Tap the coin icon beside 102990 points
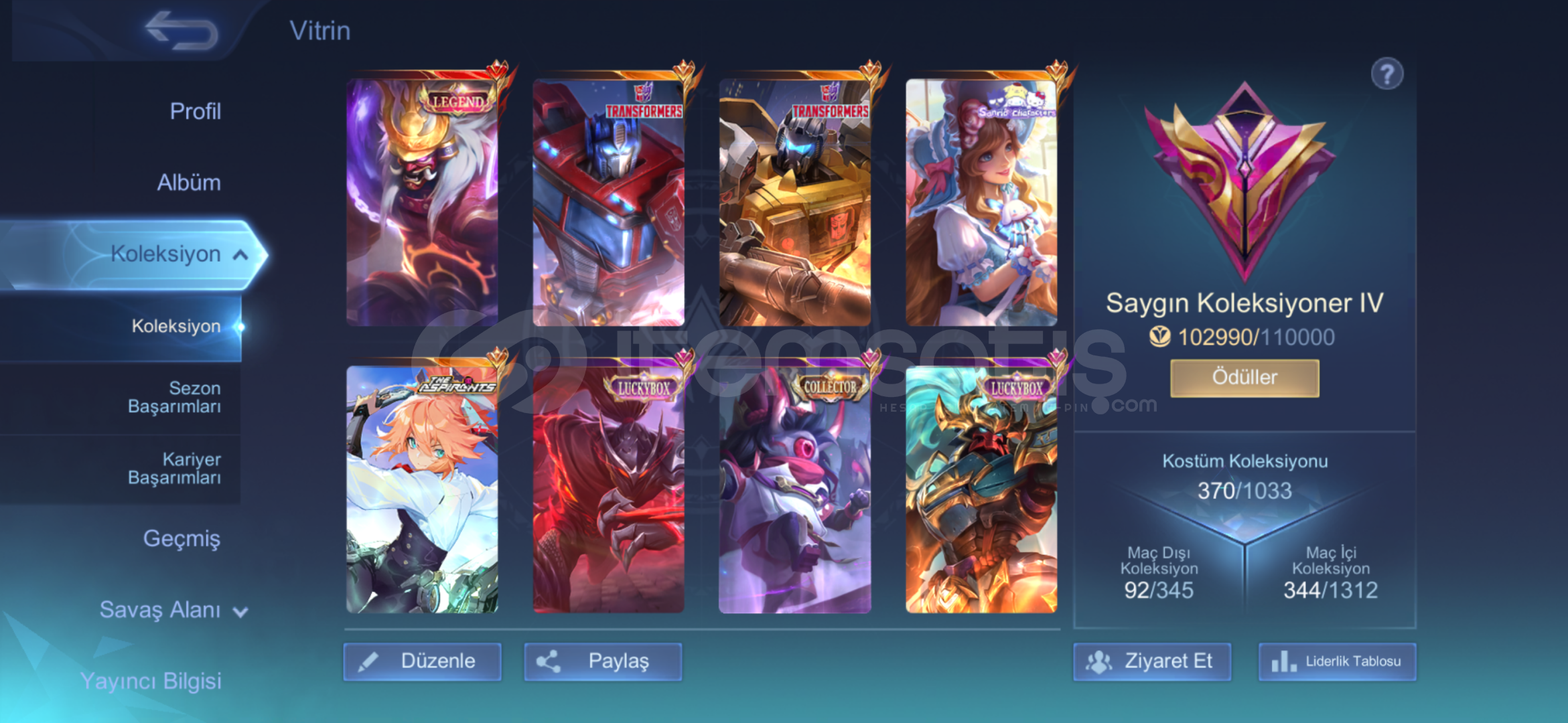The width and height of the screenshot is (1568, 723). point(1159,337)
